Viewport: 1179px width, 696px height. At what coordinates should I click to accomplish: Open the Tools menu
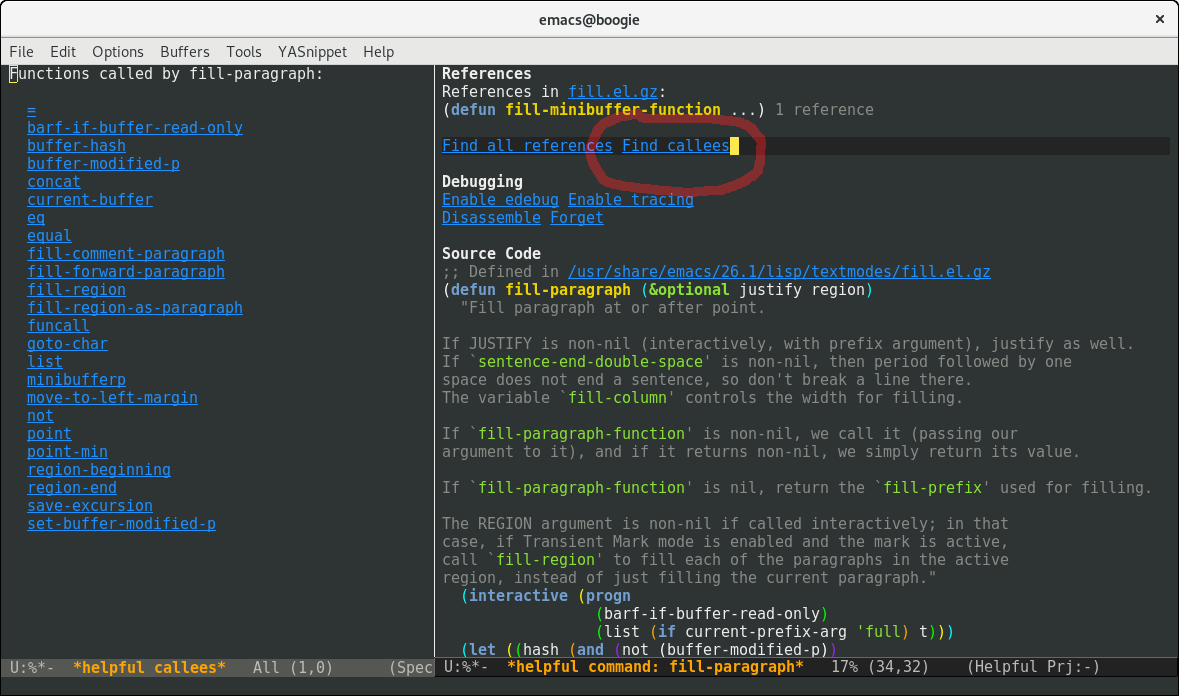point(244,52)
